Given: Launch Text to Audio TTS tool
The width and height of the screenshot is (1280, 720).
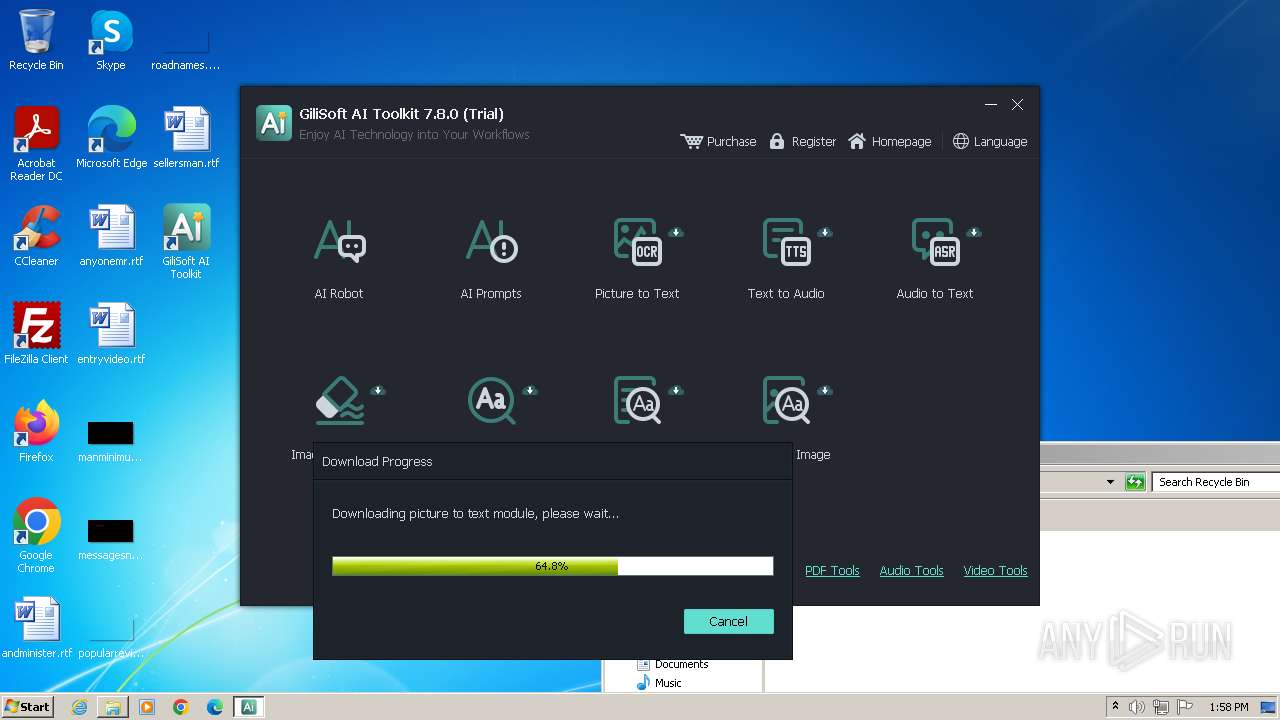Looking at the screenshot, I should [786, 258].
